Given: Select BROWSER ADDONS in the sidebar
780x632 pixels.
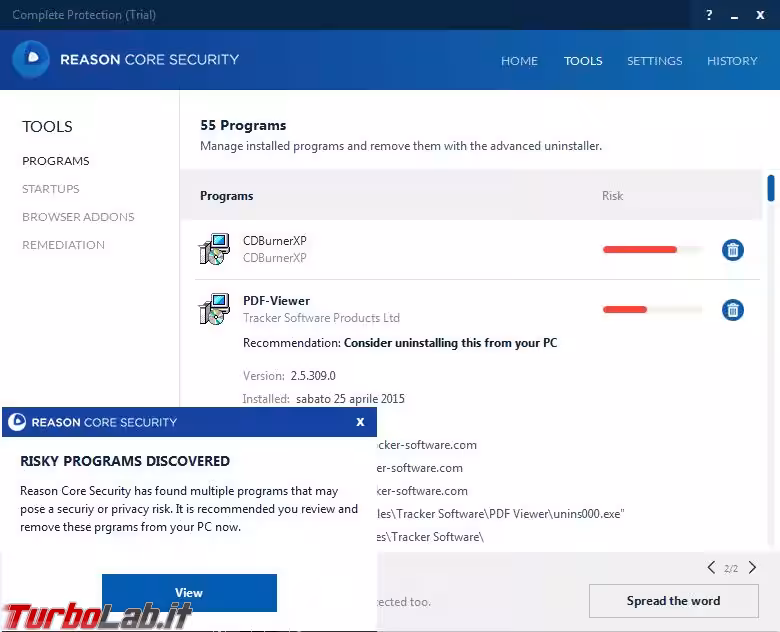Looking at the screenshot, I should [78, 217].
